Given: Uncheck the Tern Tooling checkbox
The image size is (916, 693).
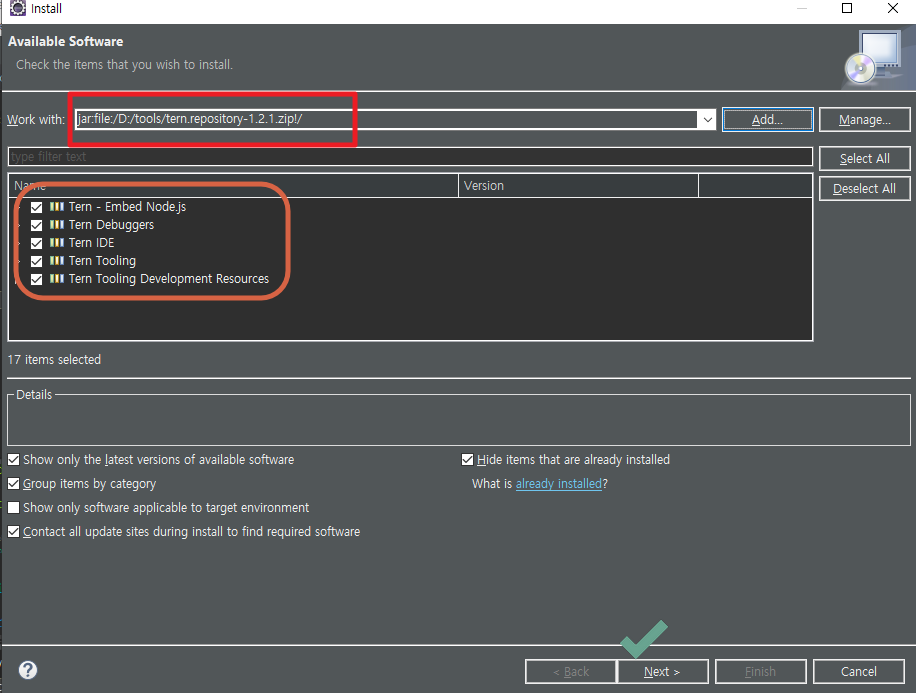Looking at the screenshot, I should click(x=36, y=261).
